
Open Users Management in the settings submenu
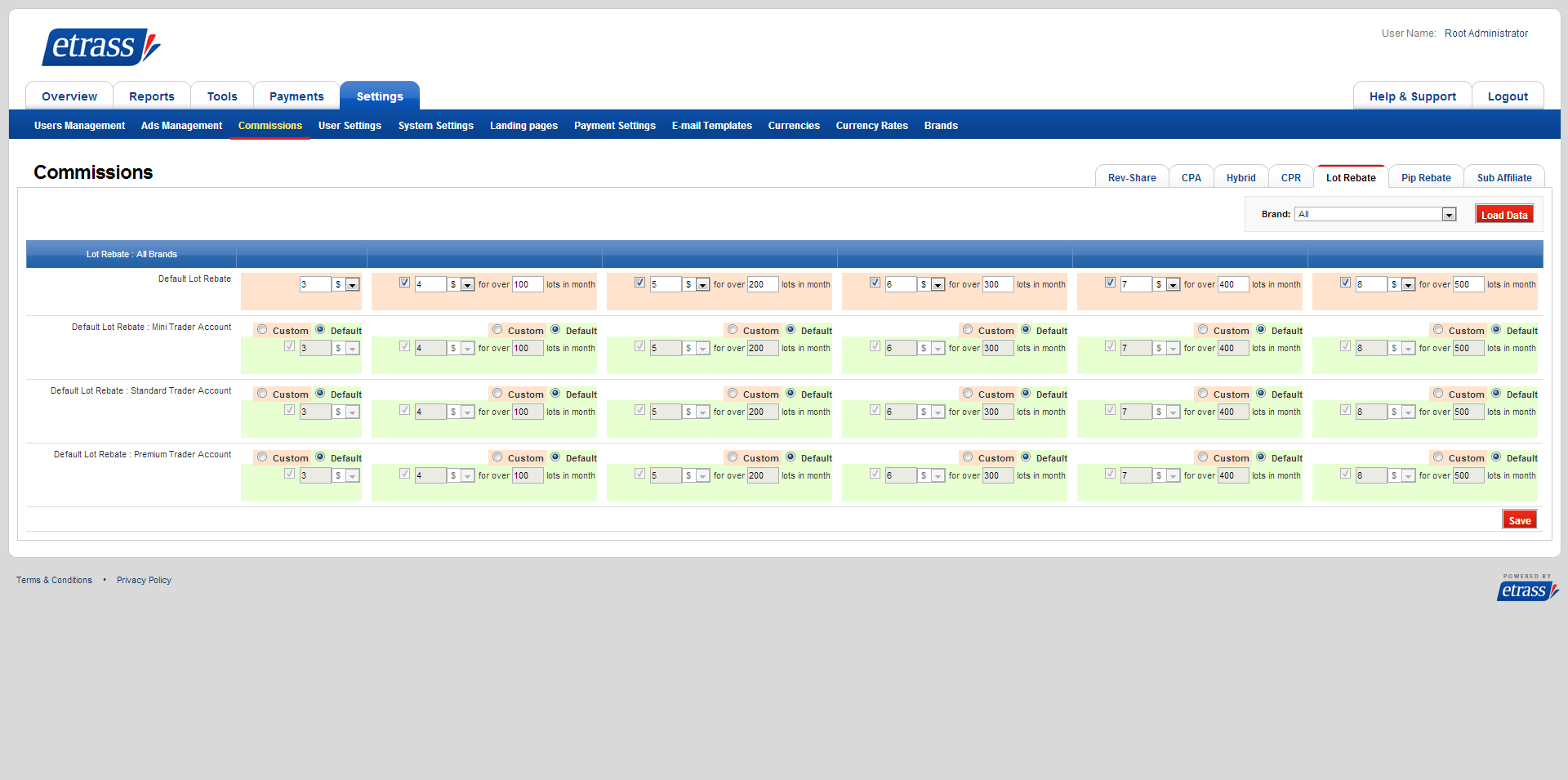point(79,126)
